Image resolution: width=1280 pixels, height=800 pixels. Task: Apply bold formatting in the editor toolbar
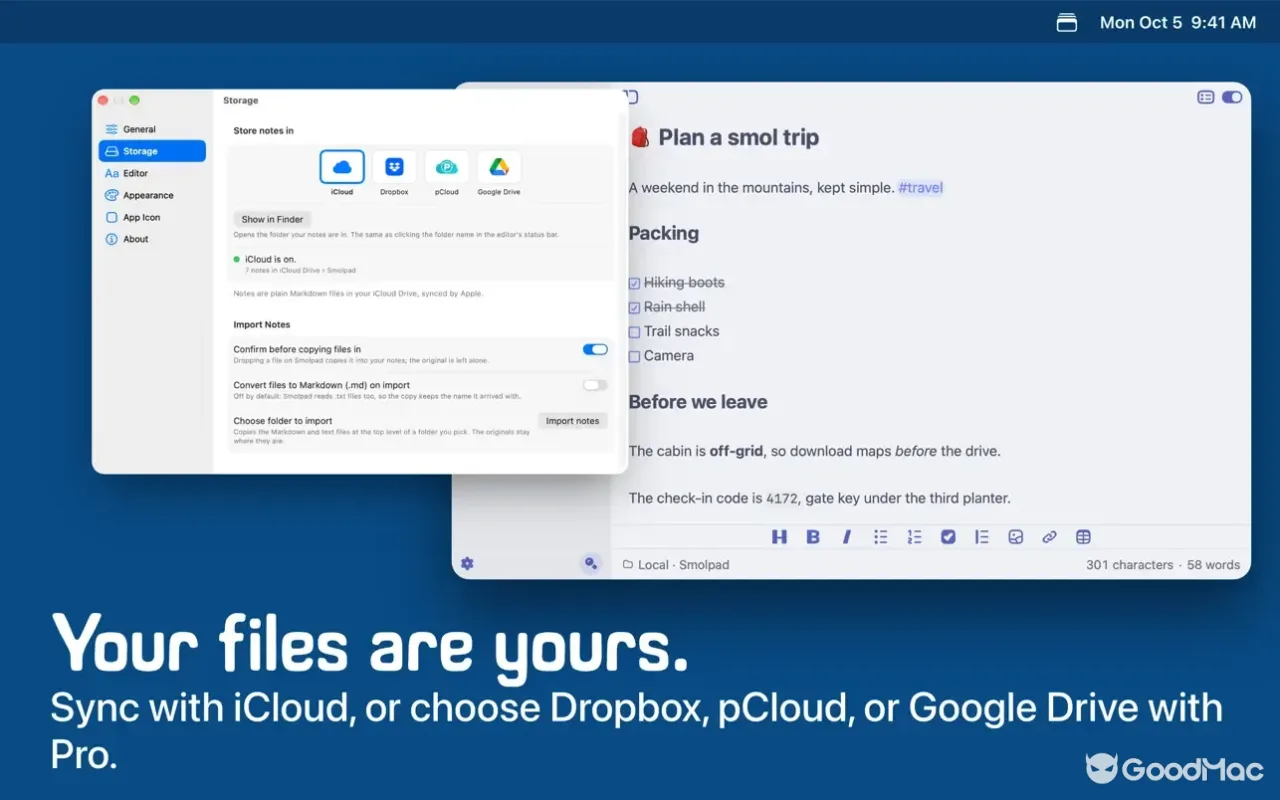click(813, 537)
